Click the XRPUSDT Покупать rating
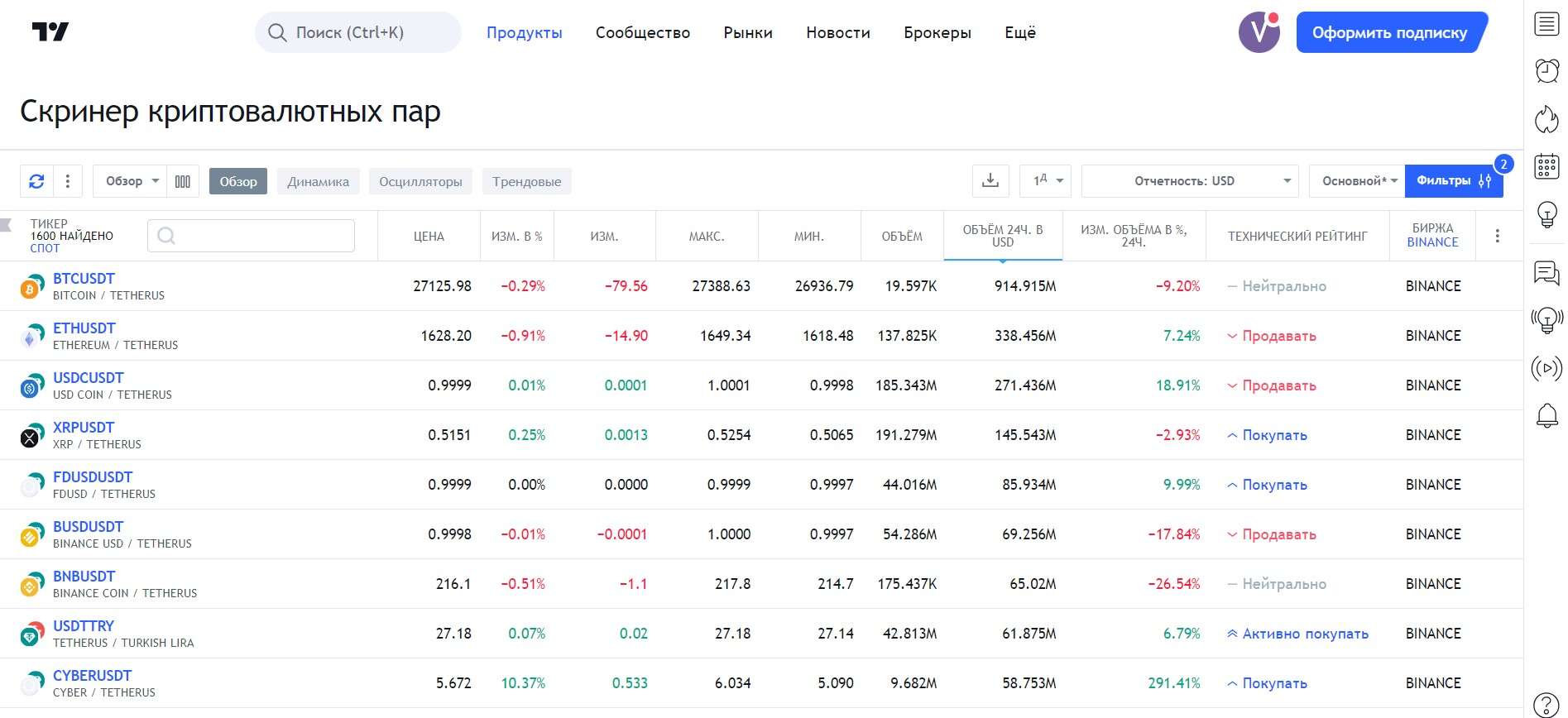Viewport: 1568px width, 718px height. click(x=1267, y=435)
